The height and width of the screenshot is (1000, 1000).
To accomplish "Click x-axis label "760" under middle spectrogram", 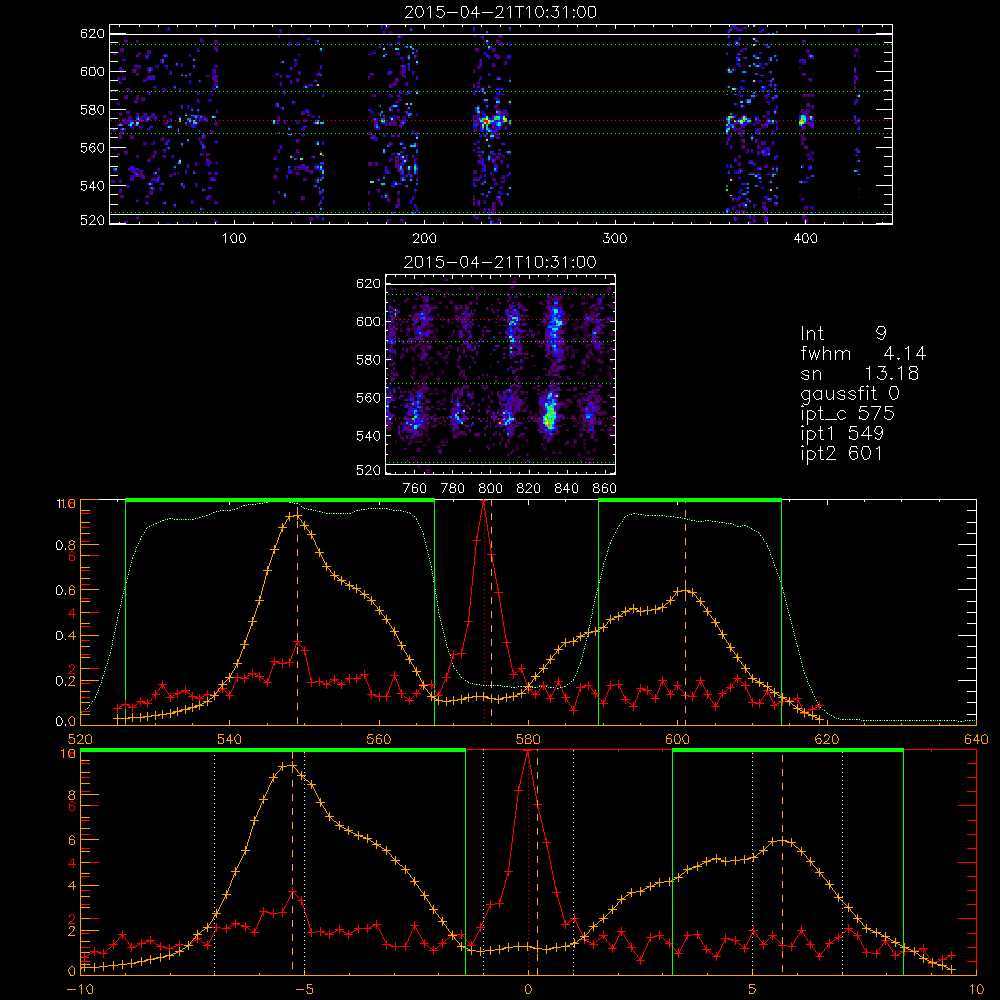I will [x=415, y=489].
